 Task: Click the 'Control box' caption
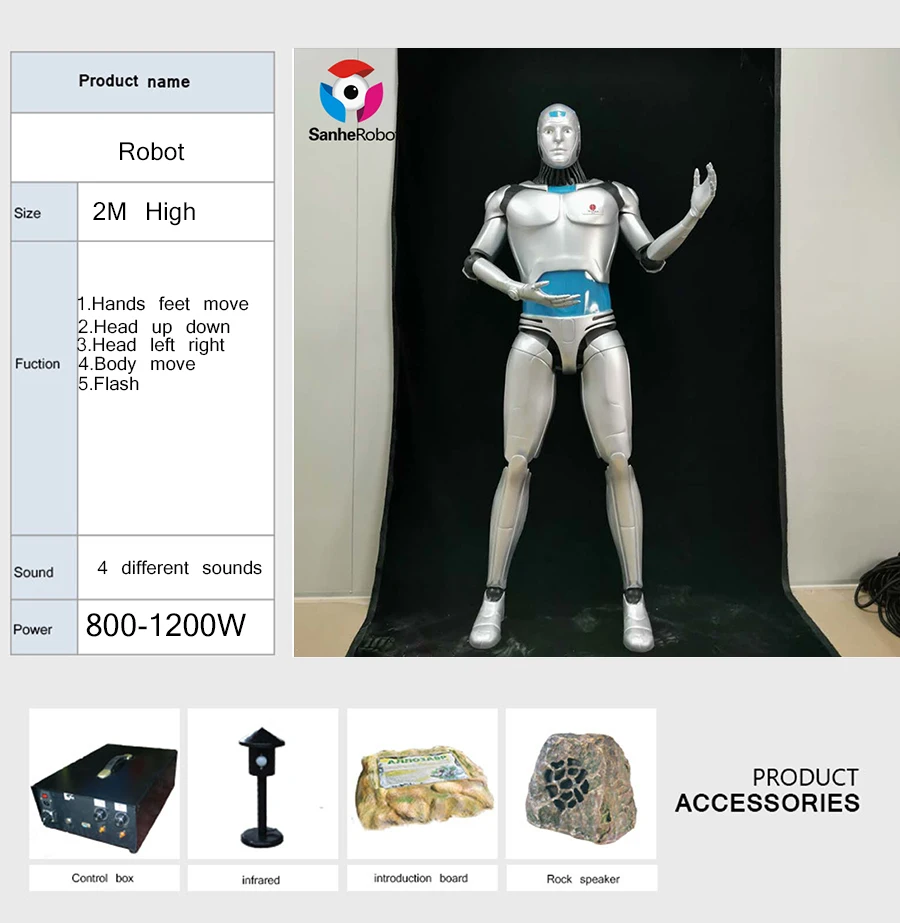pyautogui.click(x=102, y=878)
